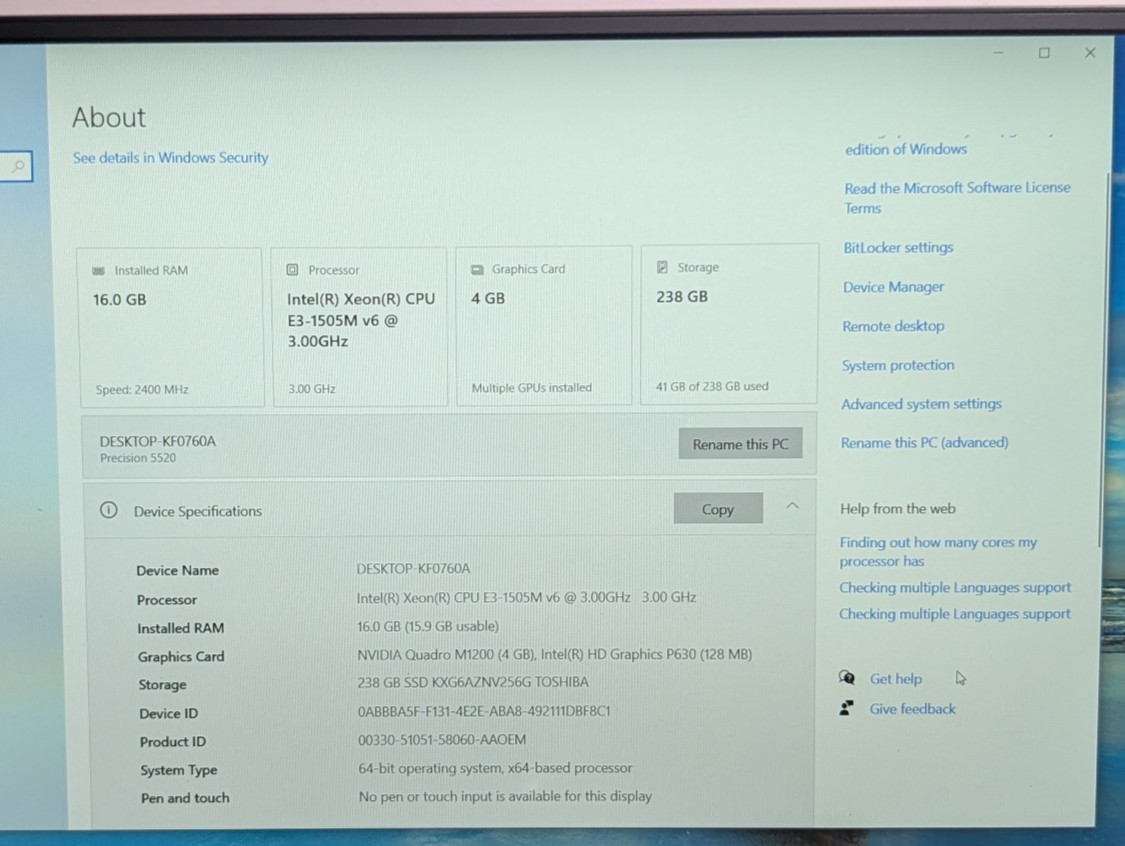Click the Get help chat icon
1125x846 pixels.
click(847, 677)
